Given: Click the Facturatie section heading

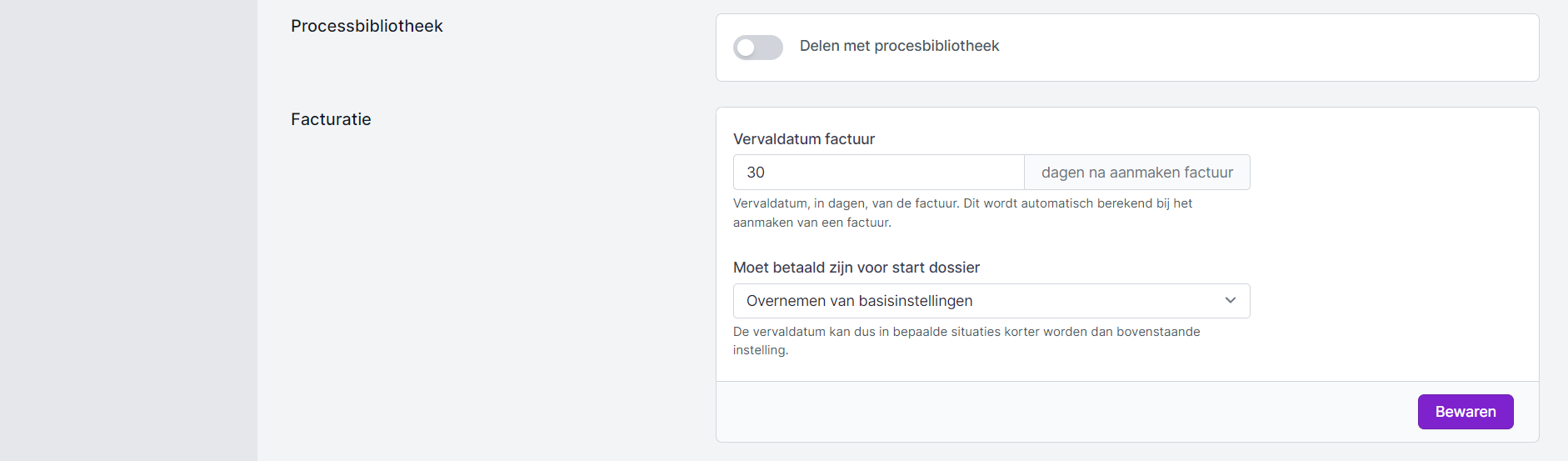Looking at the screenshot, I should click(331, 119).
